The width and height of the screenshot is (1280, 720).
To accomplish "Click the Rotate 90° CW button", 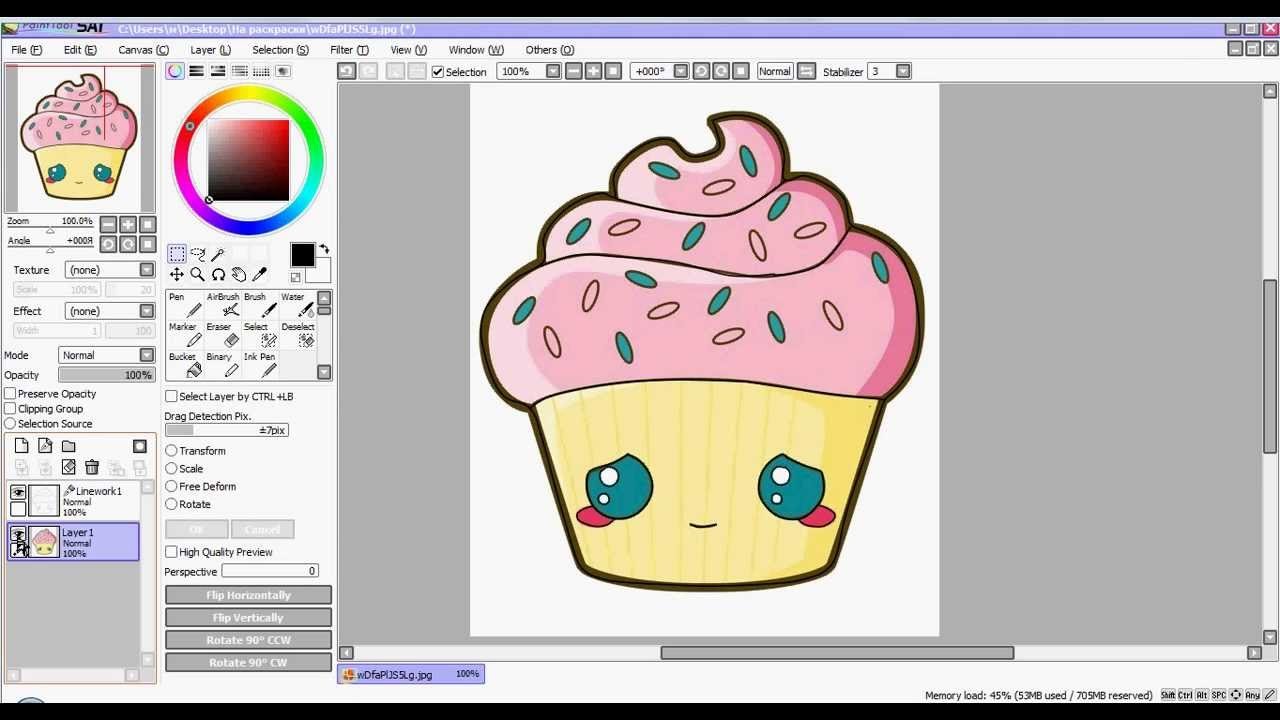I will click(x=248, y=662).
